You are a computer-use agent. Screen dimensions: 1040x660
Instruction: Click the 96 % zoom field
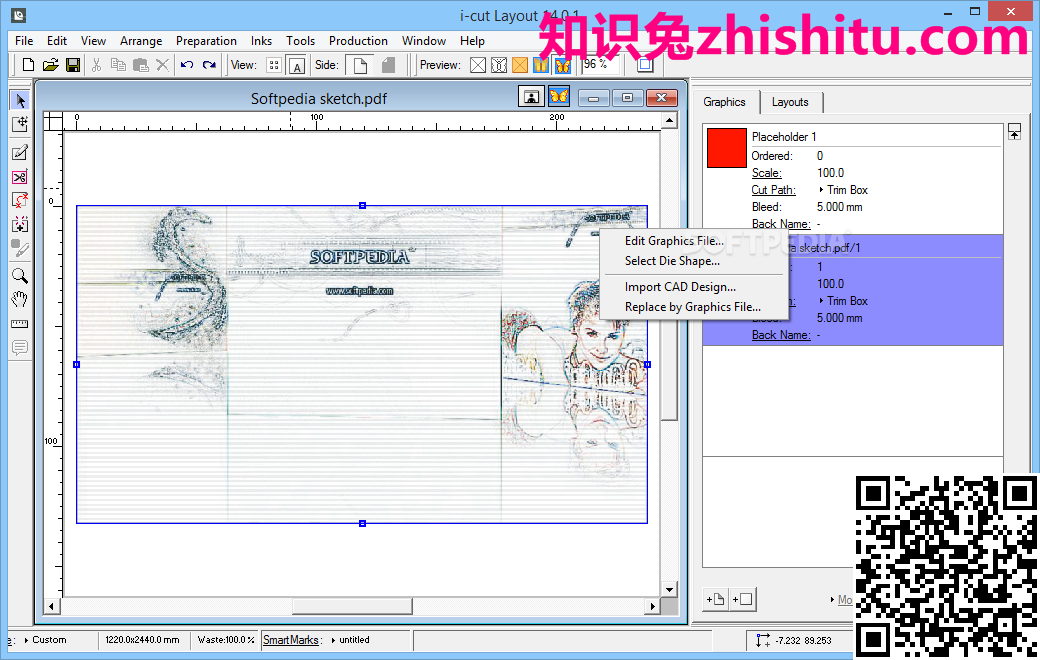[600, 64]
